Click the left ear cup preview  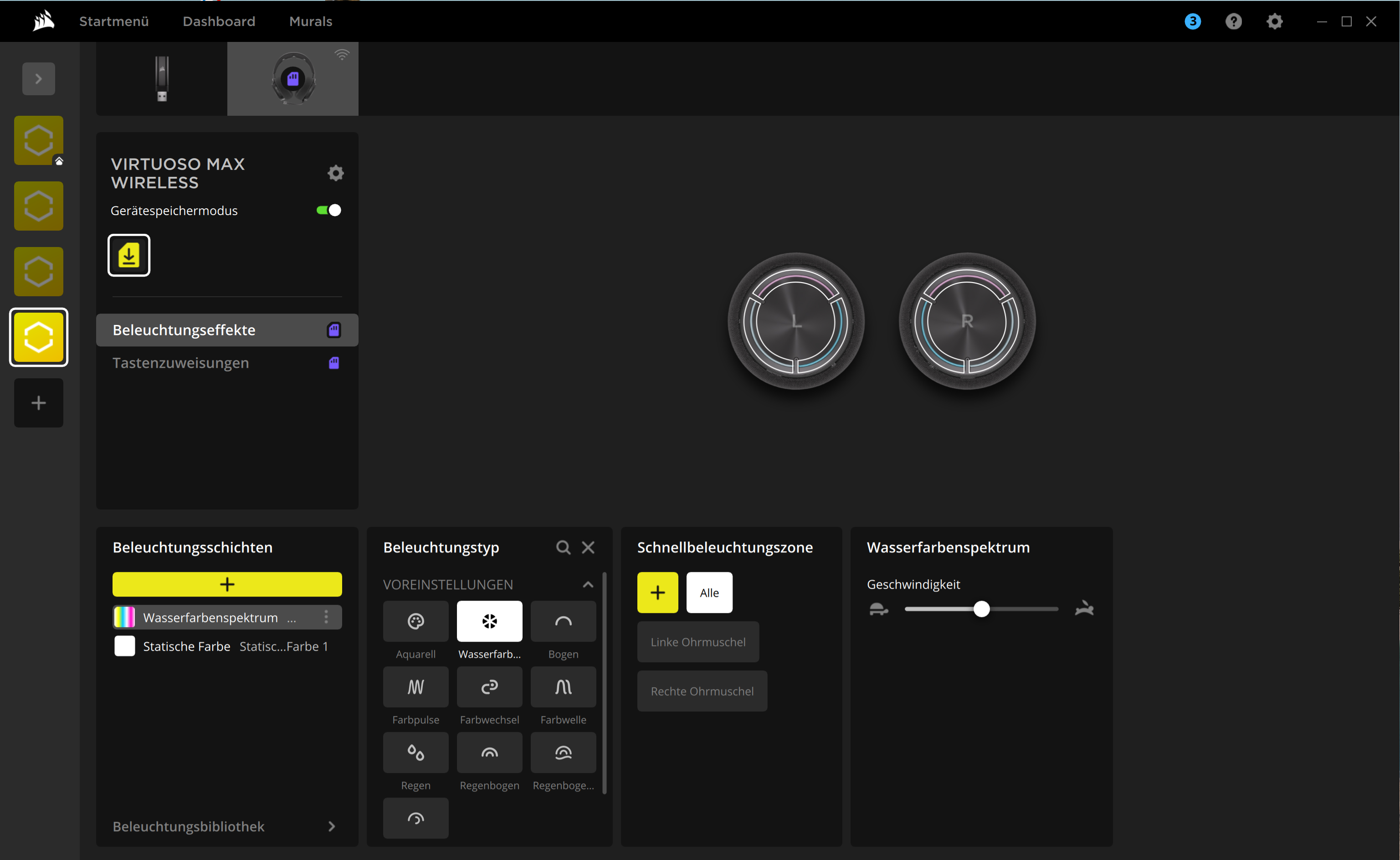[x=796, y=321]
